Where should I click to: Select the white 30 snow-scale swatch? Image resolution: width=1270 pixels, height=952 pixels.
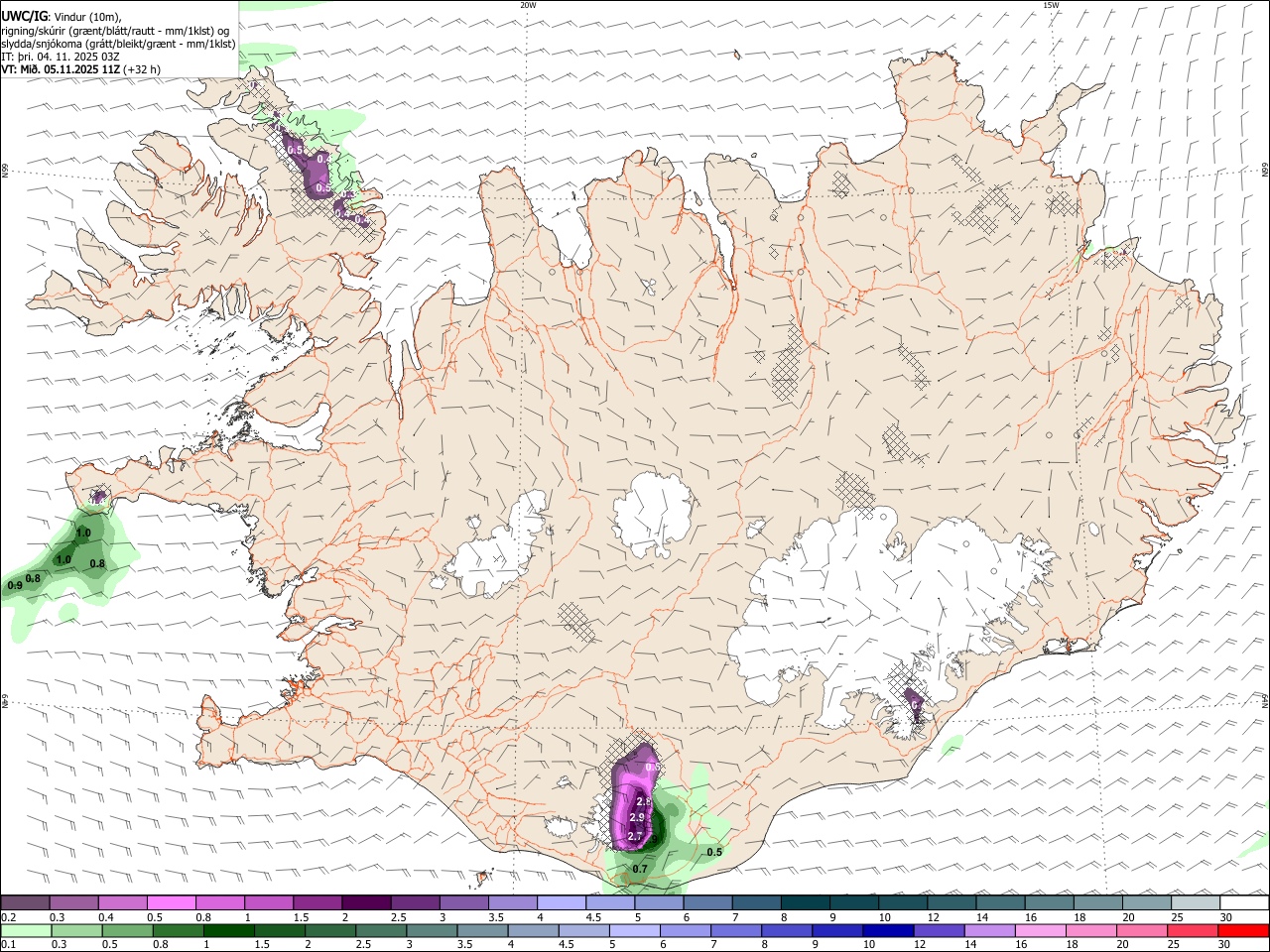pos(1244,902)
